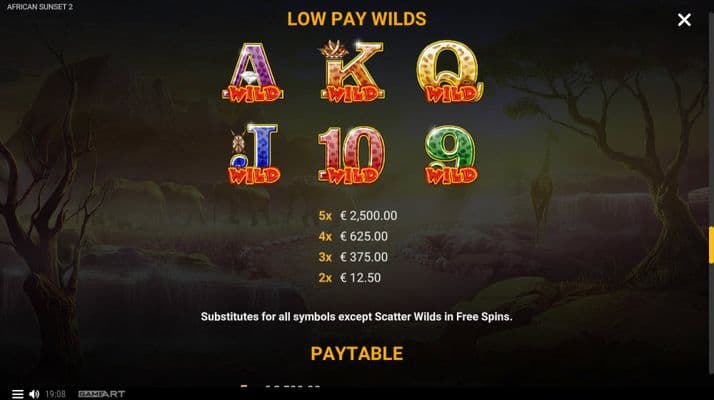
Task: Click the purple A Wild symbol
Action: [253, 72]
